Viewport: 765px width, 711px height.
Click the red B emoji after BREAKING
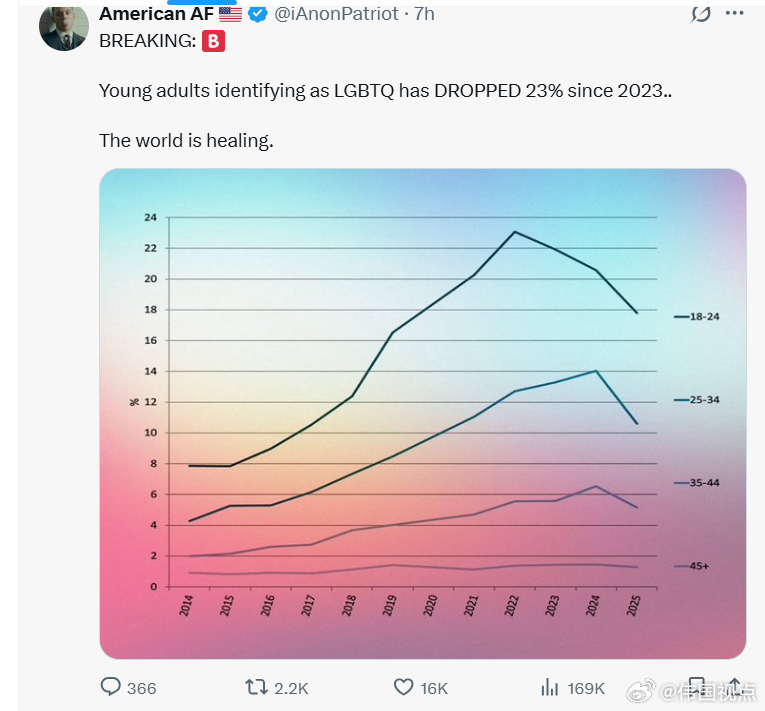[213, 41]
